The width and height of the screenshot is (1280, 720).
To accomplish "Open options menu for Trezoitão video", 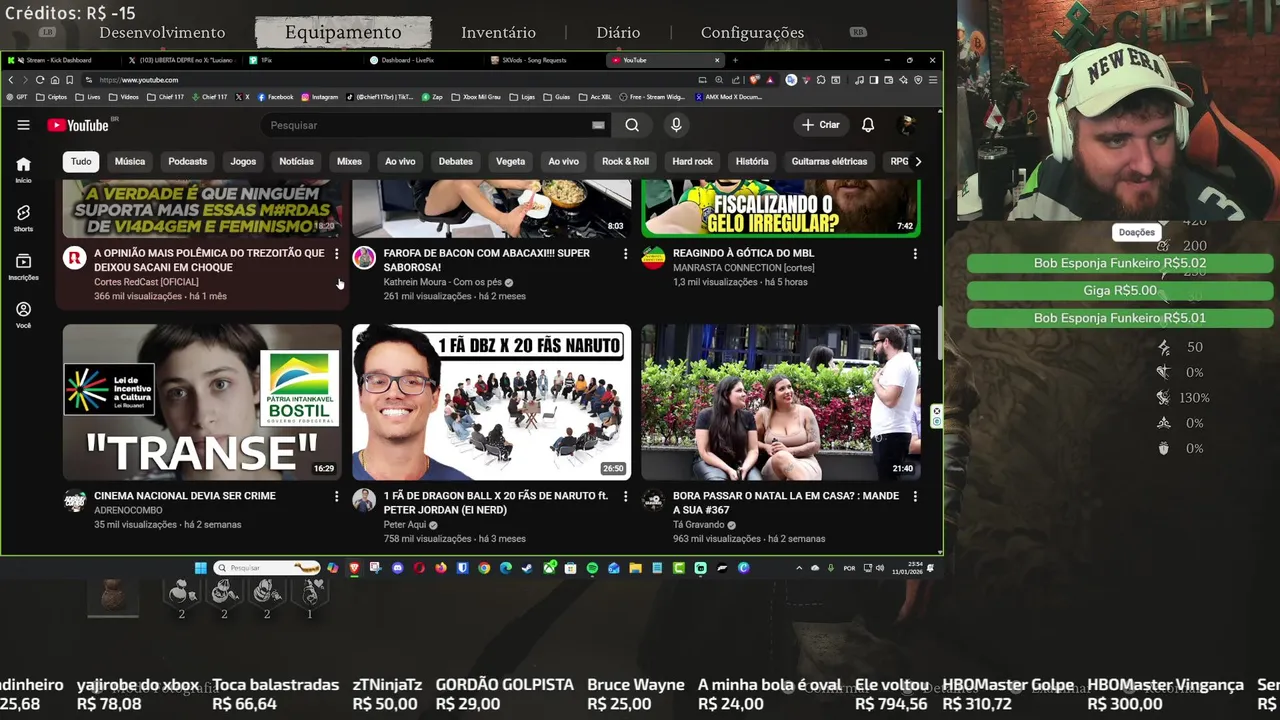I will (336, 254).
